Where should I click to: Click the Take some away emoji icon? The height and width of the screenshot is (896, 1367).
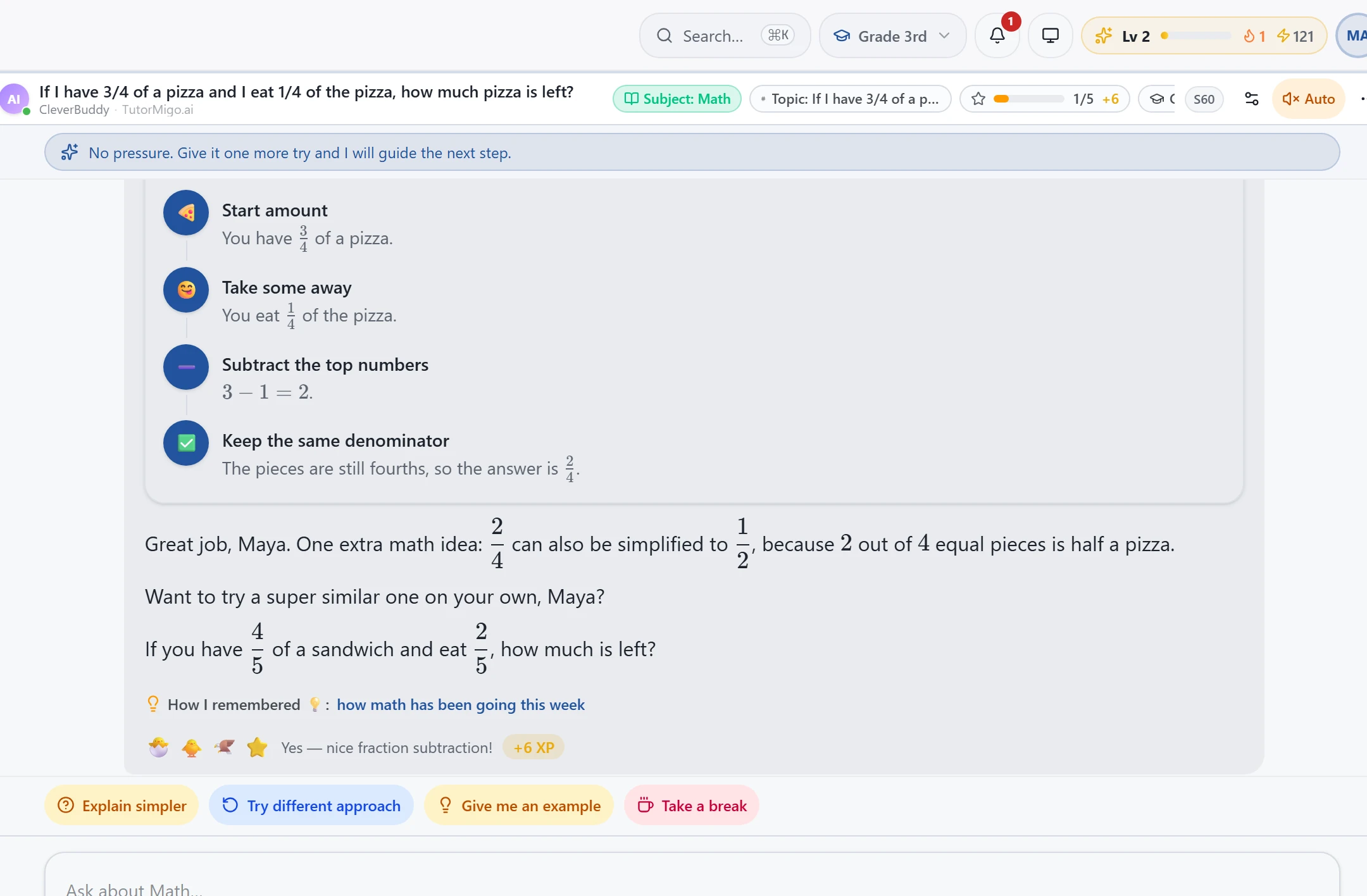click(186, 290)
